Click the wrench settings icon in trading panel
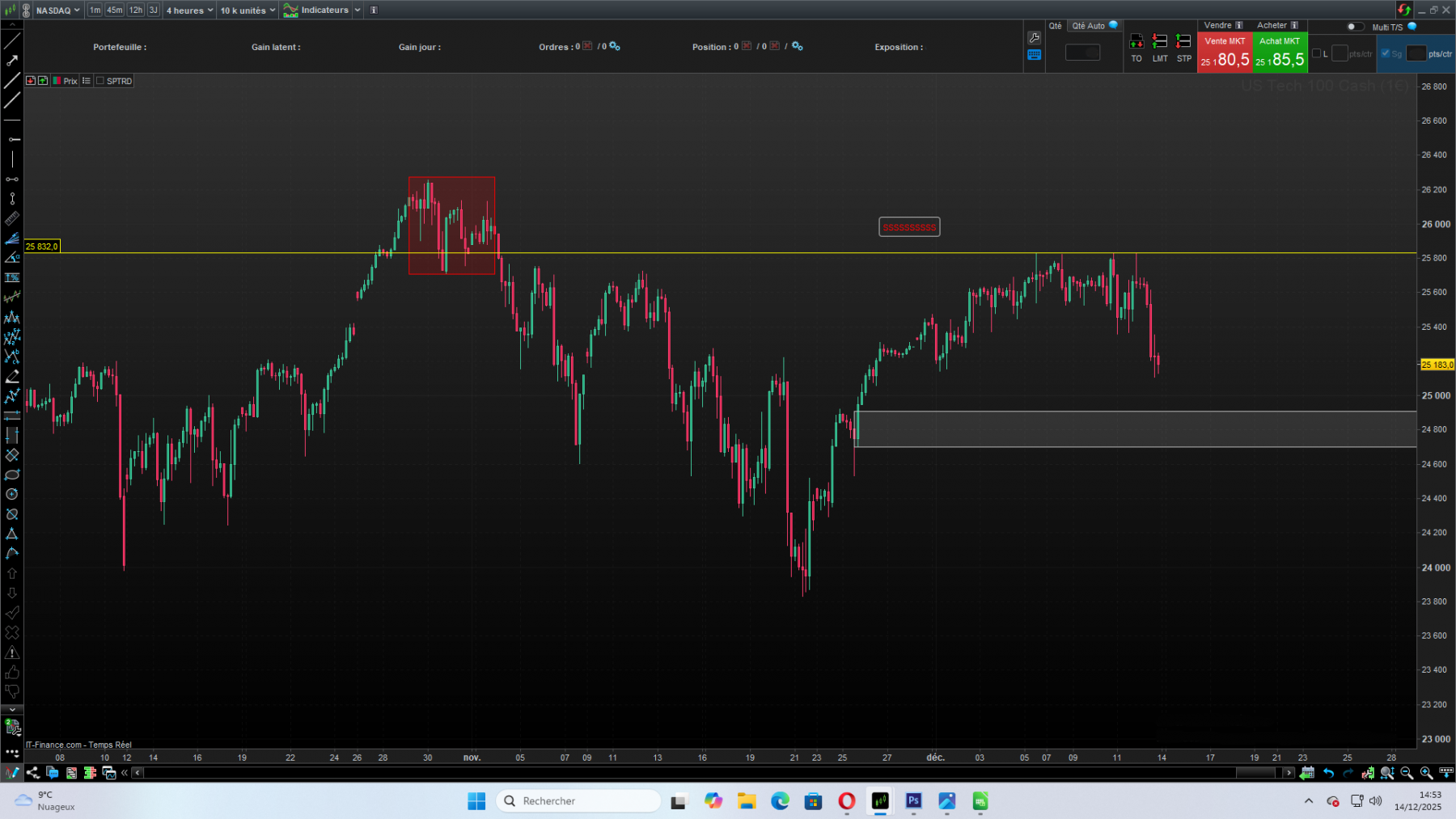This screenshot has height=819, width=1456. coord(1035,38)
